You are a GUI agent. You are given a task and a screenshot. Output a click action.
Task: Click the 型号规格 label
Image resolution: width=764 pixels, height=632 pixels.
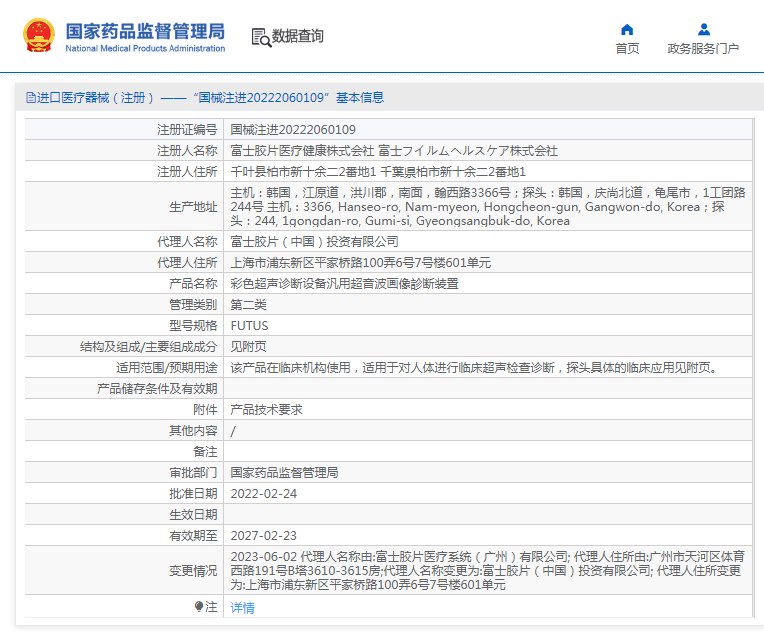tap(193, 326)
